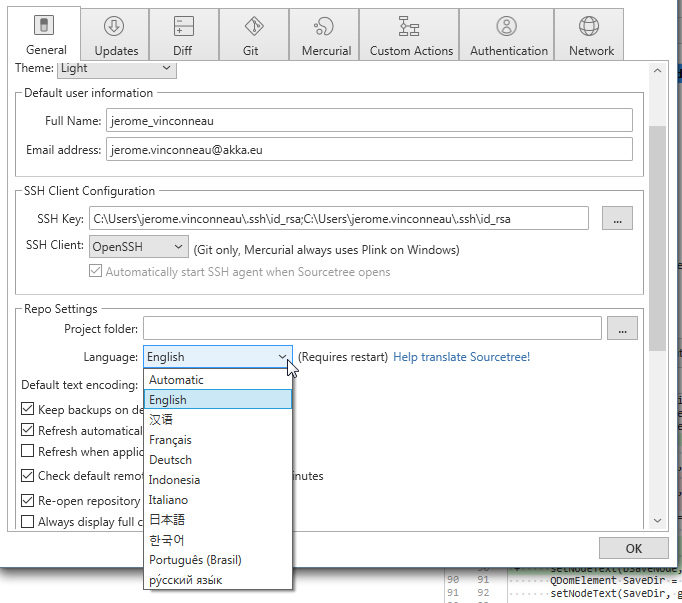Choose Automatic in the language list
The width and height of the screenshot is (682, 603).
(217, 380)
